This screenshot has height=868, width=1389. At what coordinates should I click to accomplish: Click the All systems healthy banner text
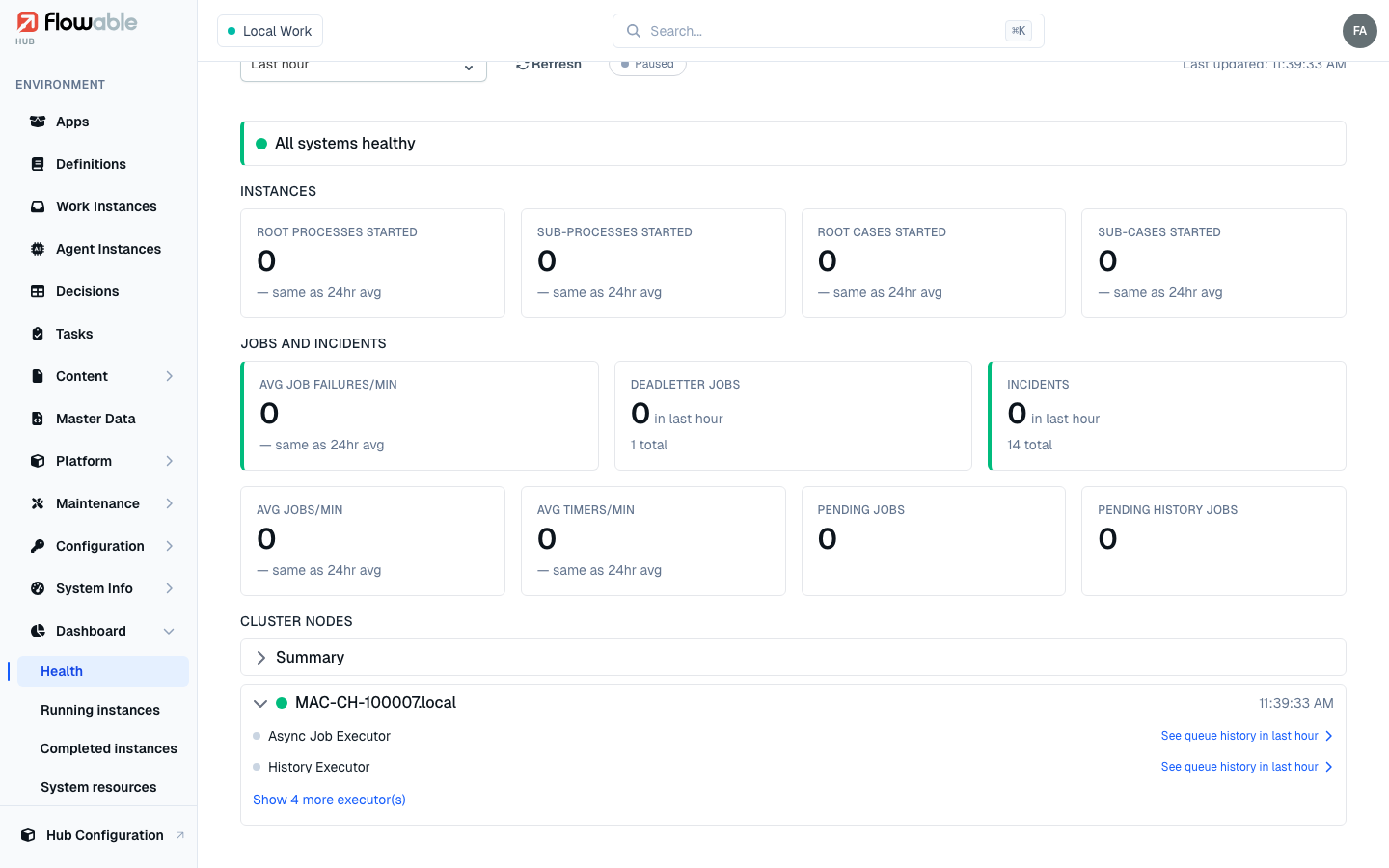[344, 144]
